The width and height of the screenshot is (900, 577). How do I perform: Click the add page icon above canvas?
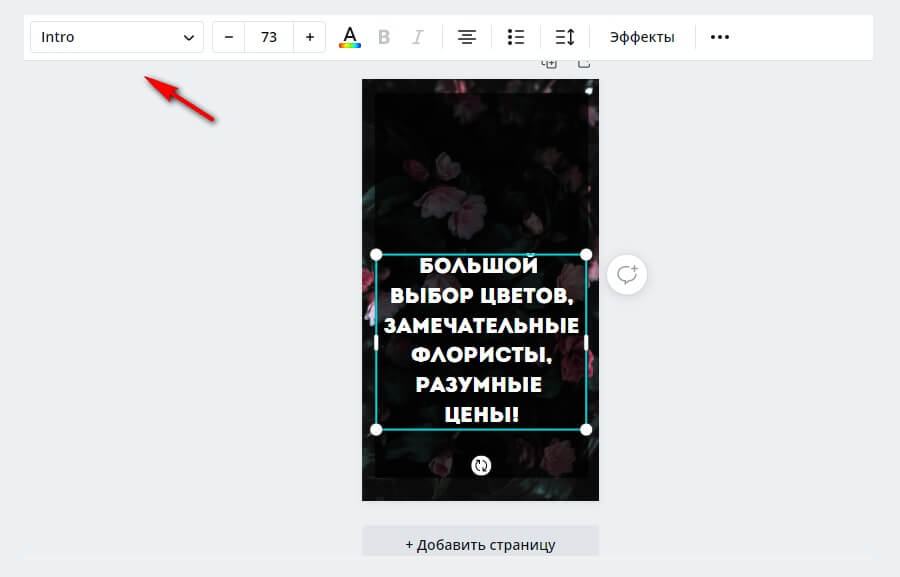pyautogui.click(x=584, y=64)
